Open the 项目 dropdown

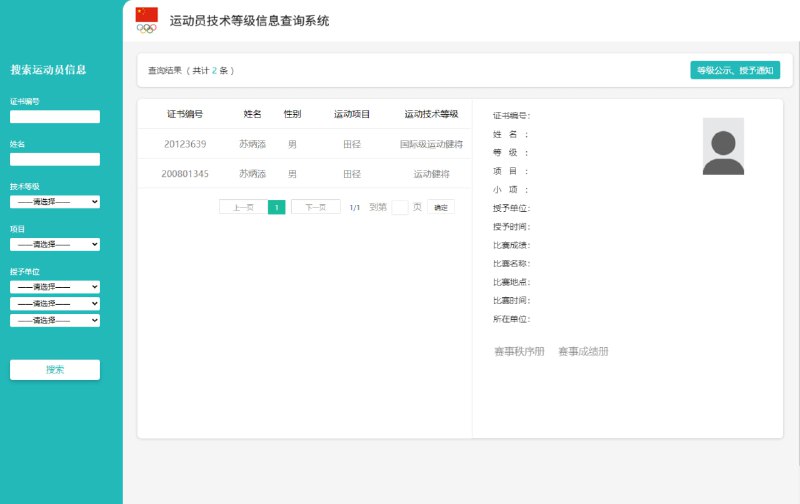point(55,244)
